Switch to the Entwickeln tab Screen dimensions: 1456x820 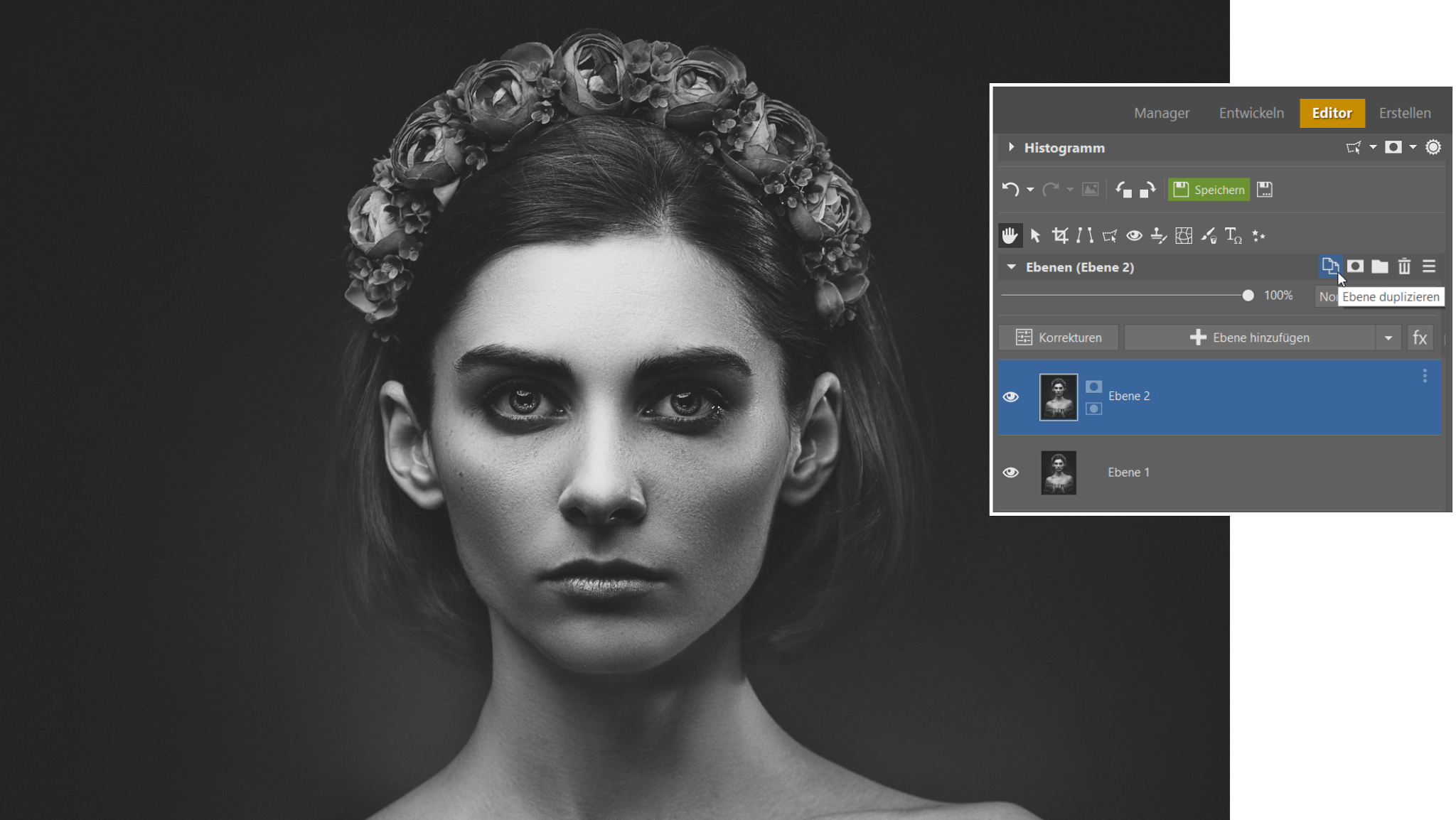pyautogui.click(x=1251, y=113)
